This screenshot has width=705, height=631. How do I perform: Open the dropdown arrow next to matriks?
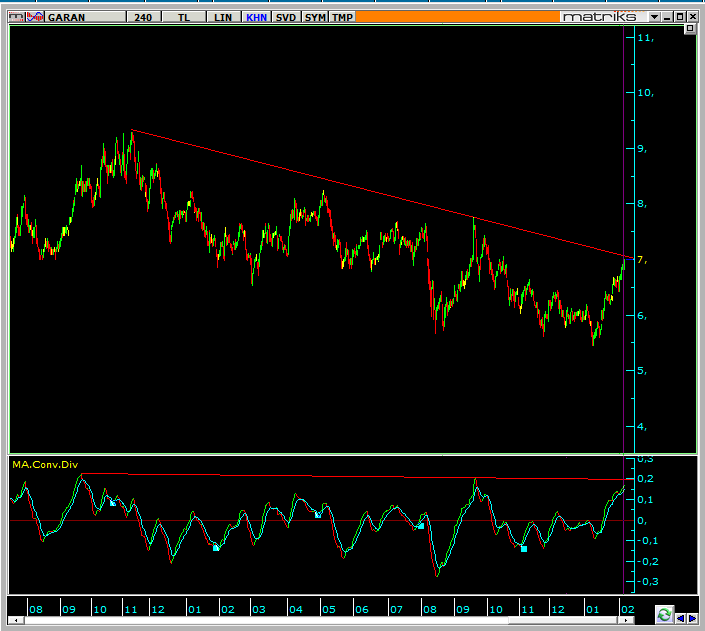pos(654,17)
